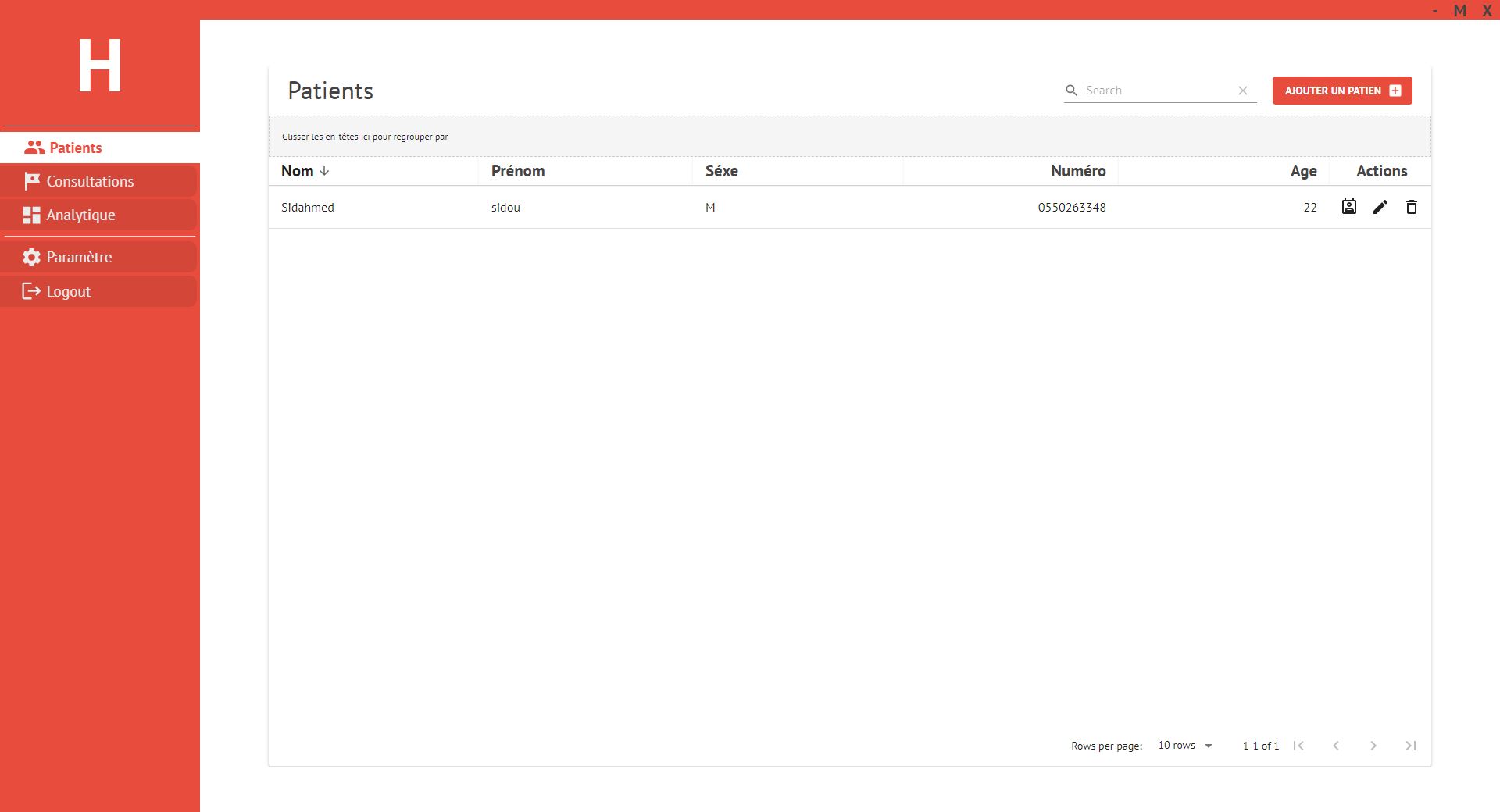Sort table by Séxe column
This screenshot has width=1500, height=812.
coord(722,171)
